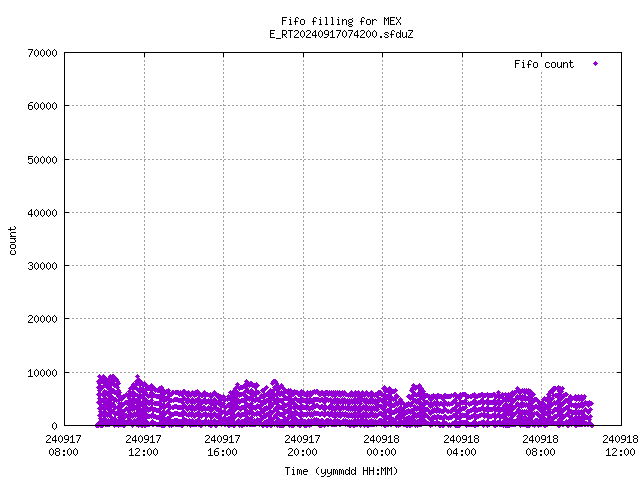Click the y-axis tick value 70000

click(x=42, y=53)
